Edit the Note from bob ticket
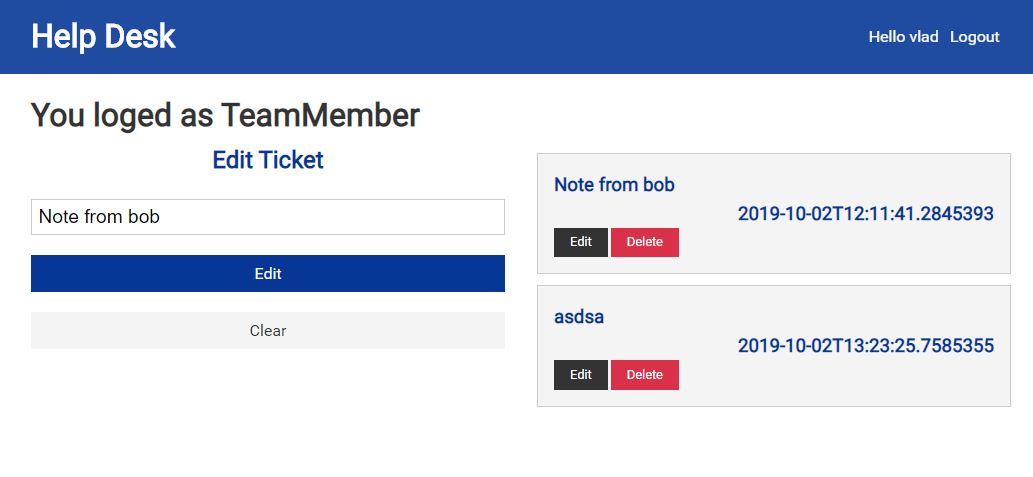This screenshot has height=477, width=1033. [x=580, y=242]
